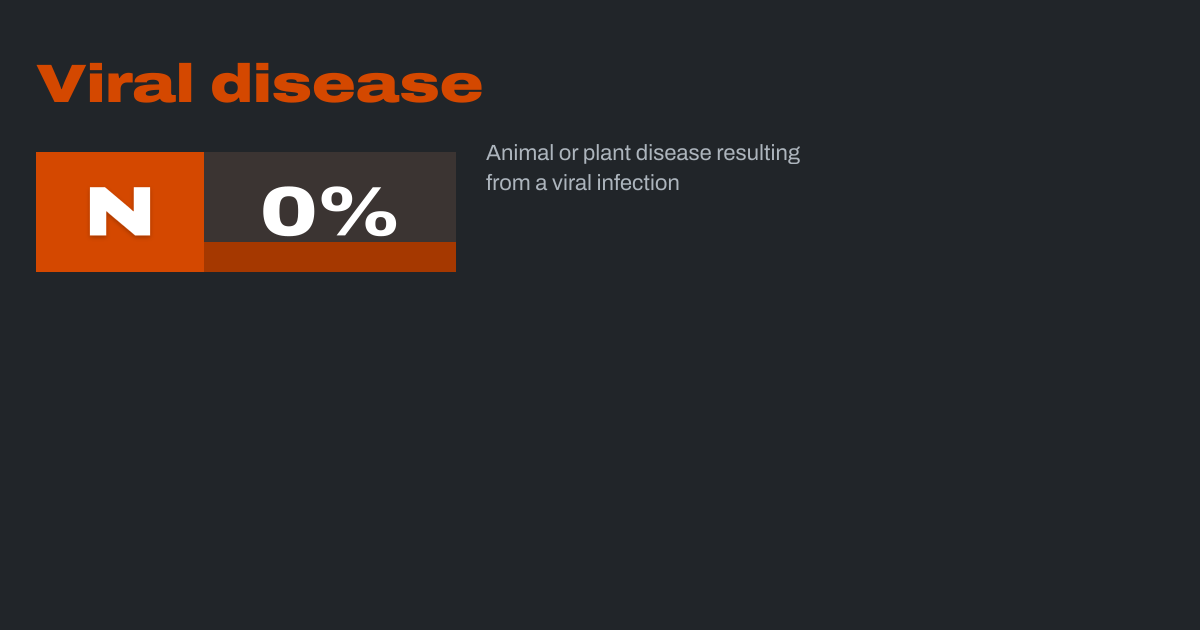Click the zero digit in 0%
Screen dimensions: 1200x630
(x=288, y=212)
